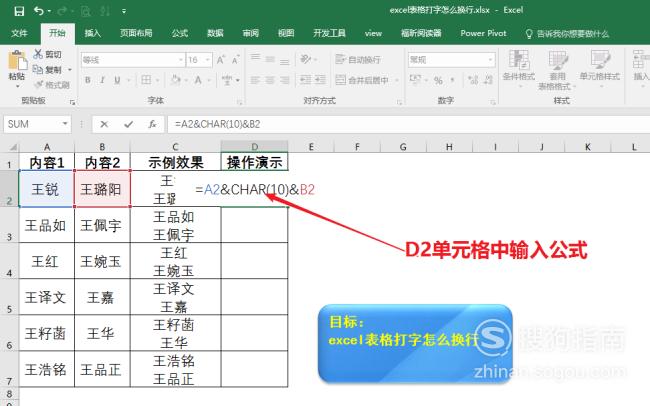Switch to 开发工具 Developer tab
The width and height of the screenshot is (650, 406).
point(329,33)
